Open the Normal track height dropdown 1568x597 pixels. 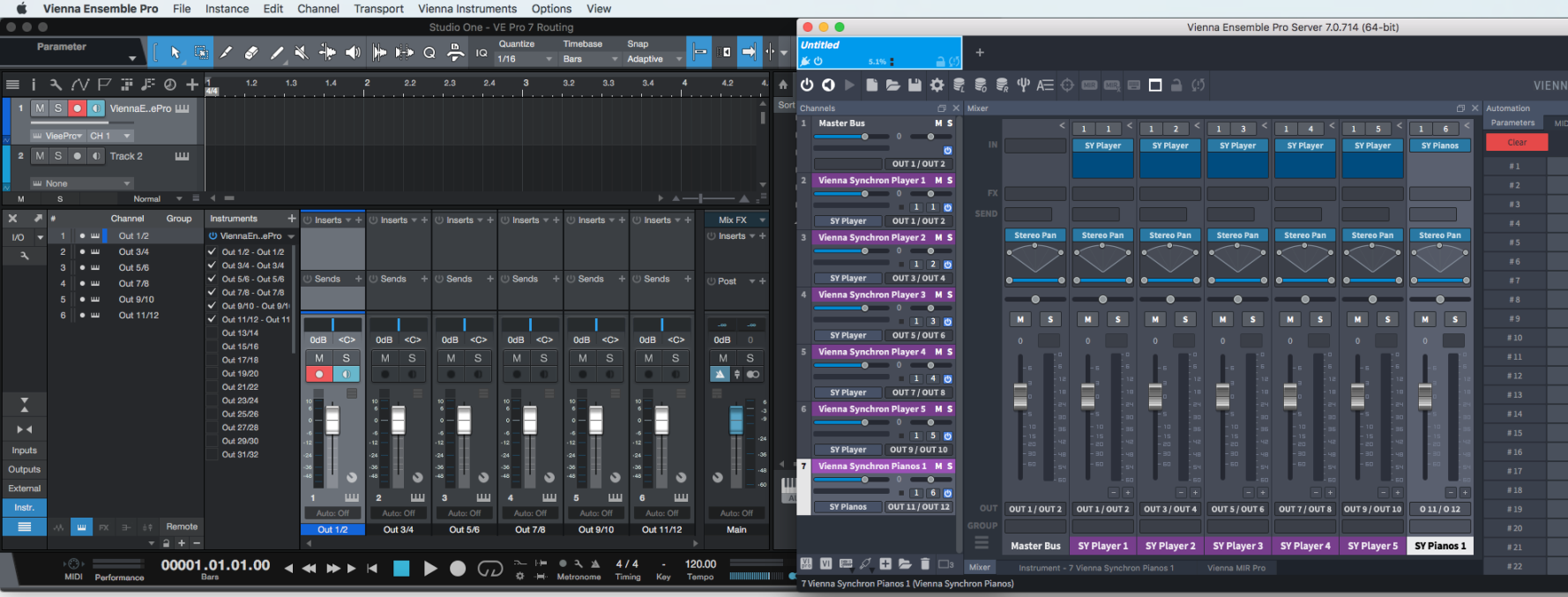coord(157,199)
